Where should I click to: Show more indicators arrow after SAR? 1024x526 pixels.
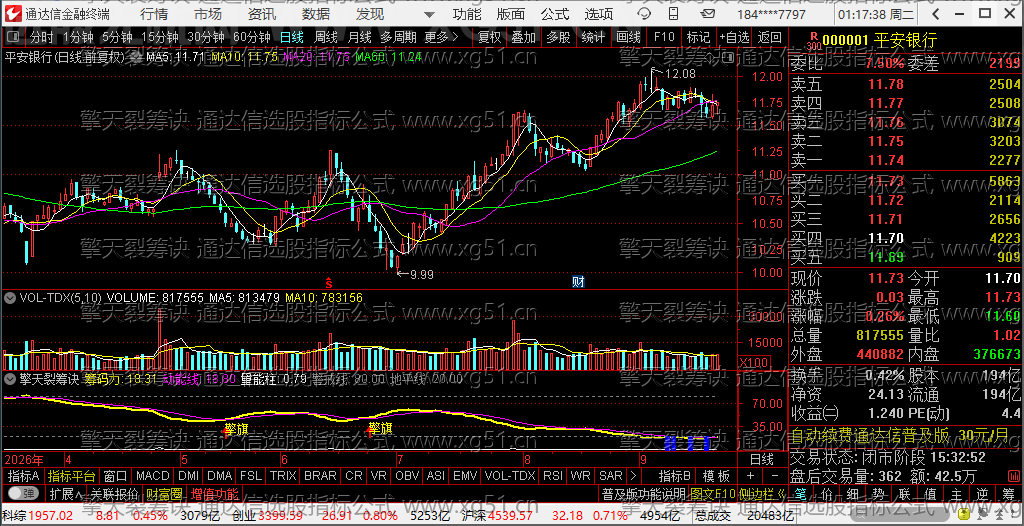[633, 476]
